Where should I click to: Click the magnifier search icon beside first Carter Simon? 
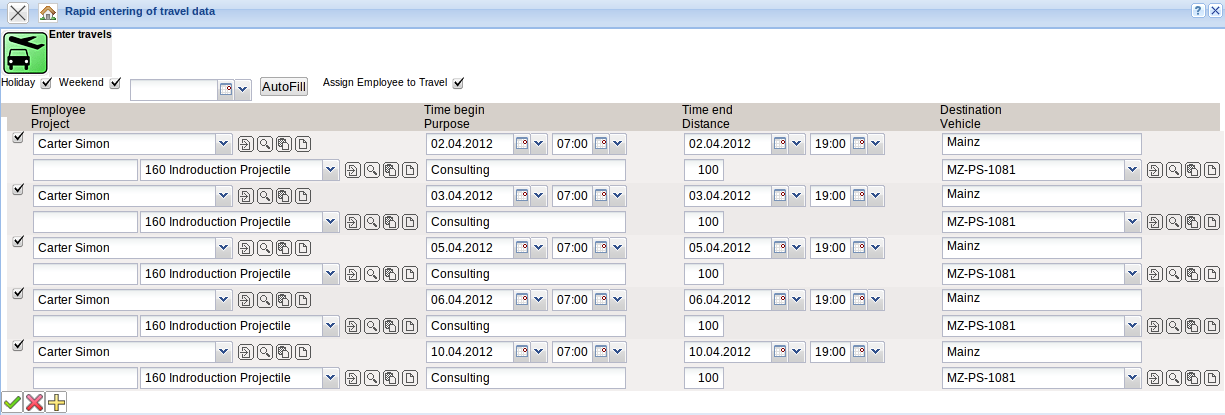click(x=265, y=144)
